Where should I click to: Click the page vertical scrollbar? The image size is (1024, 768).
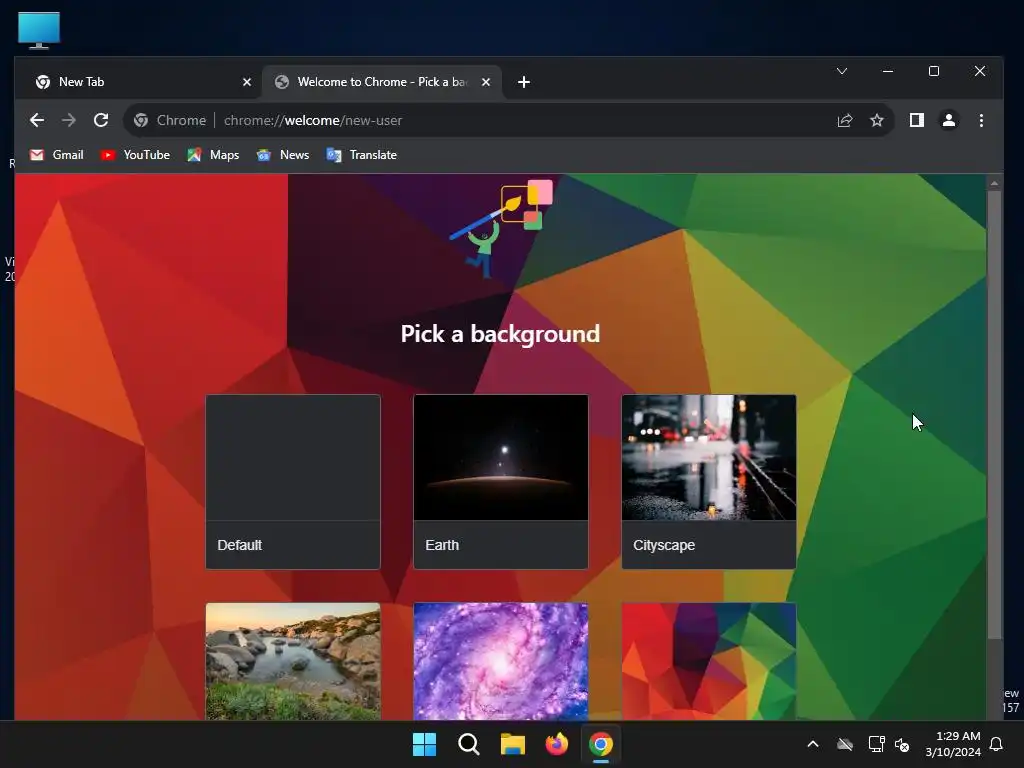994,415
